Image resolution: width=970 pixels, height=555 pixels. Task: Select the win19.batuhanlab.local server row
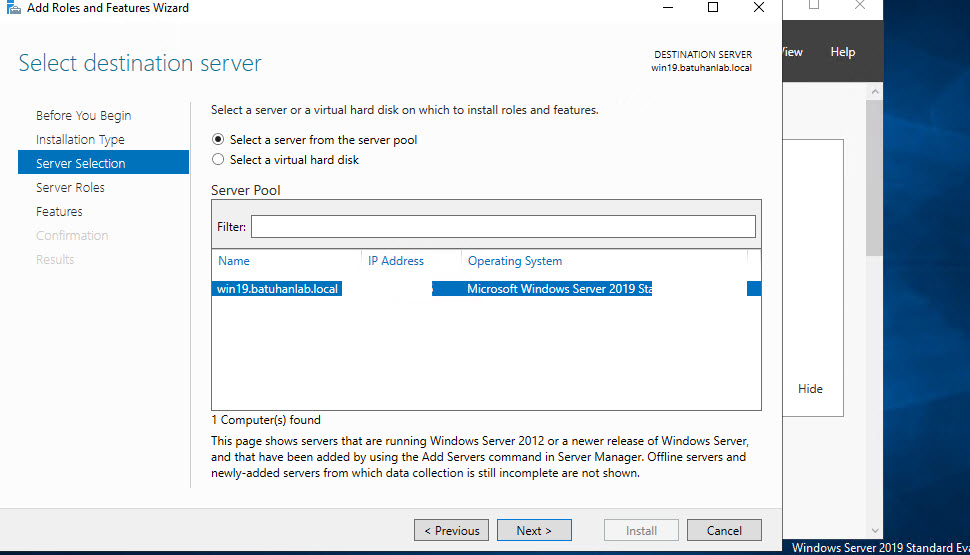point(278,289)
